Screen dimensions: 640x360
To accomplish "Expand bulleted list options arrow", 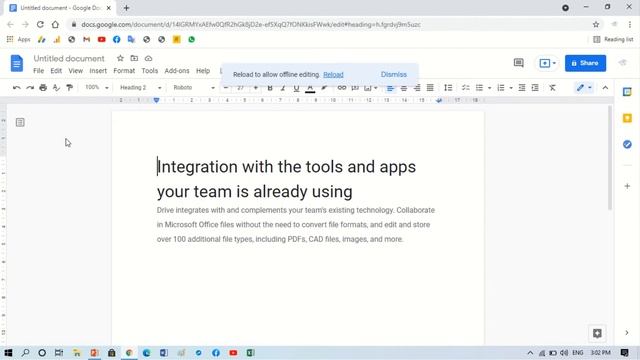I will point(489,88).
